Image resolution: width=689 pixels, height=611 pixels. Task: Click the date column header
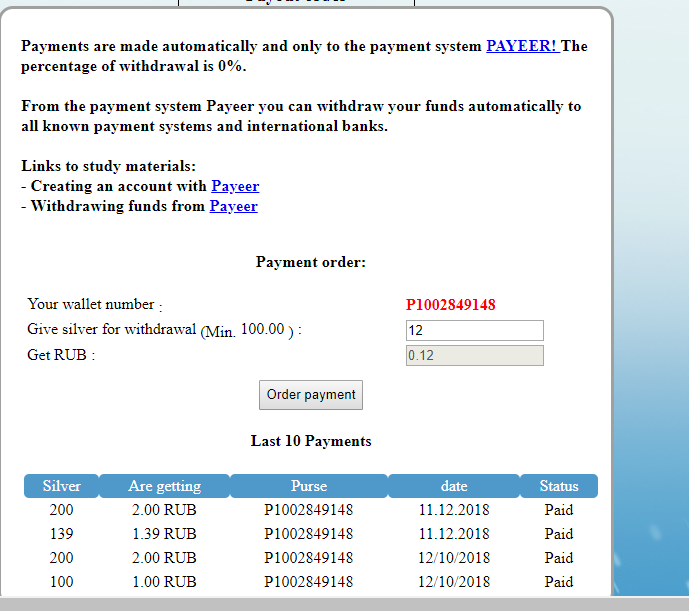coord(454,486)
